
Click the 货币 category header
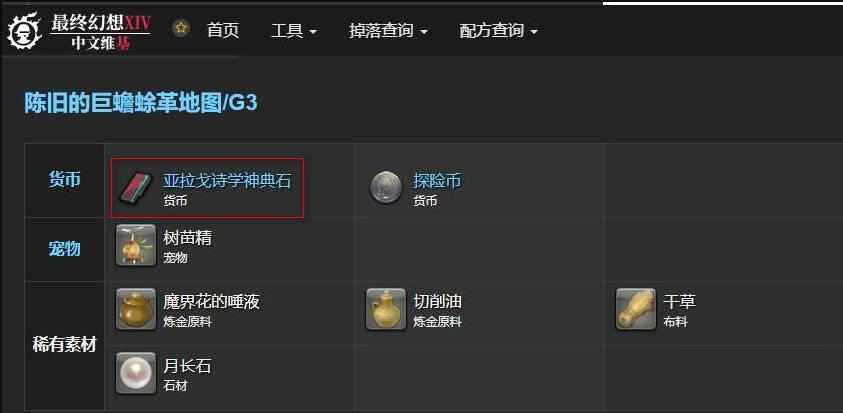pyautogui.click(x=65, y=180)
